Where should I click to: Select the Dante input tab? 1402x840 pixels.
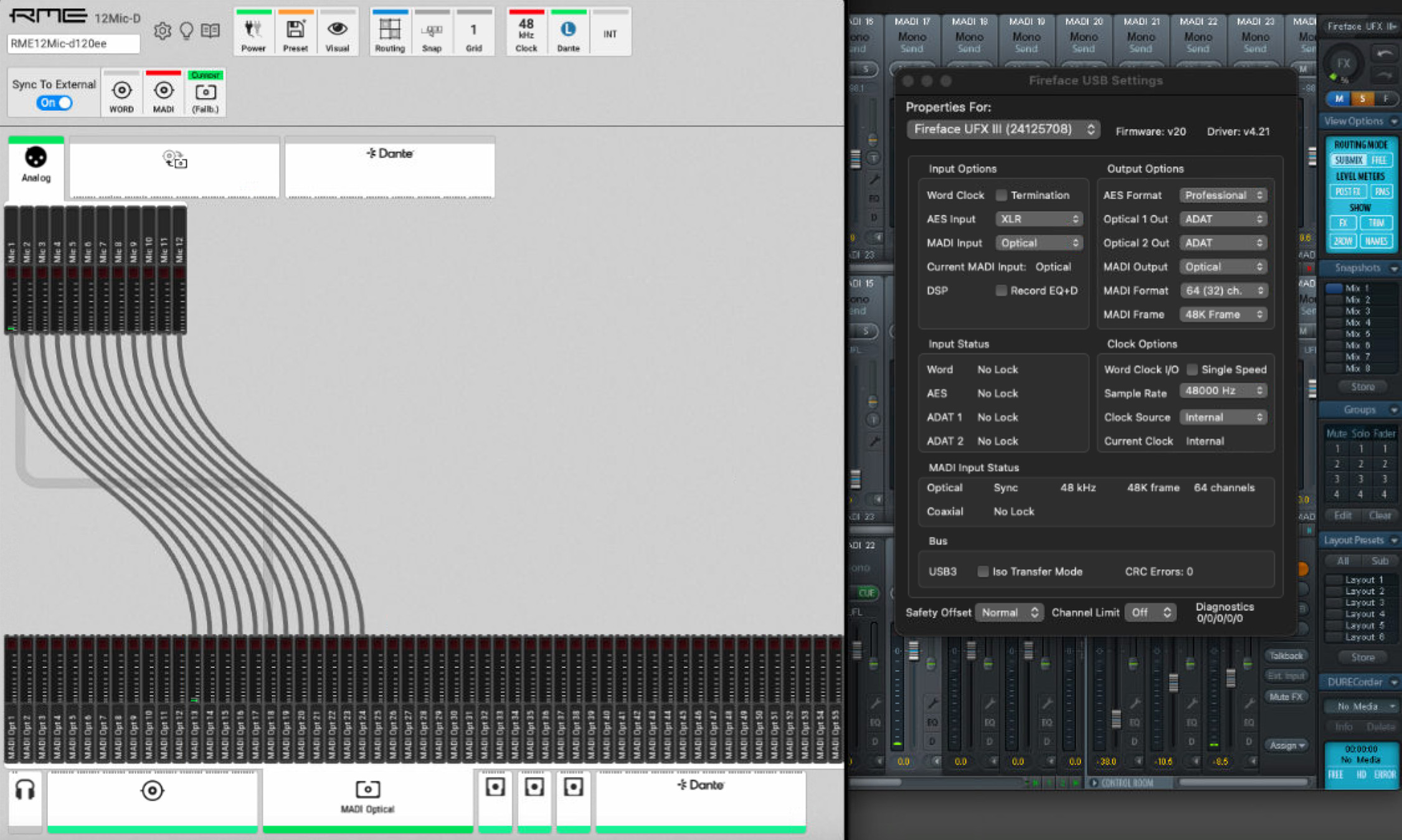point(390,167)
